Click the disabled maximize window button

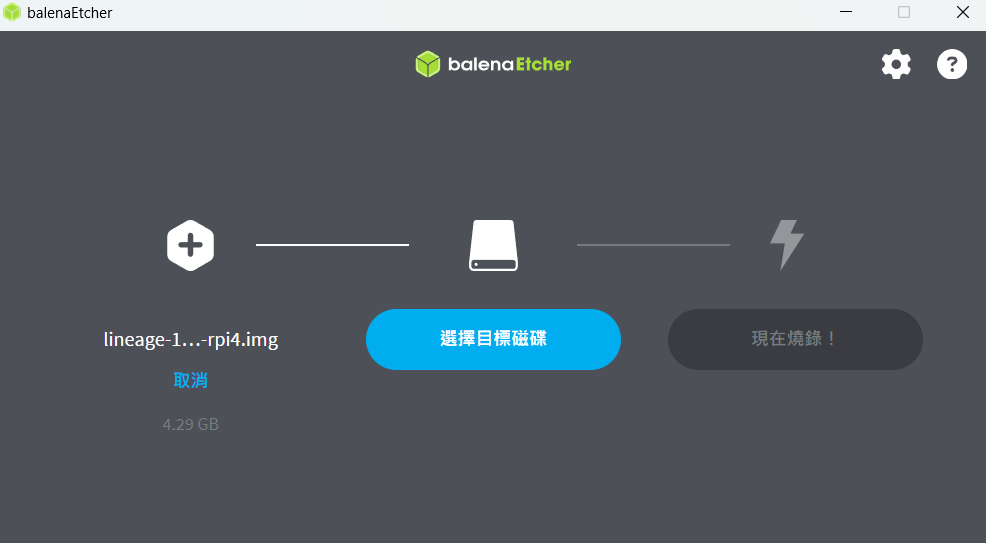coord(904,12)
